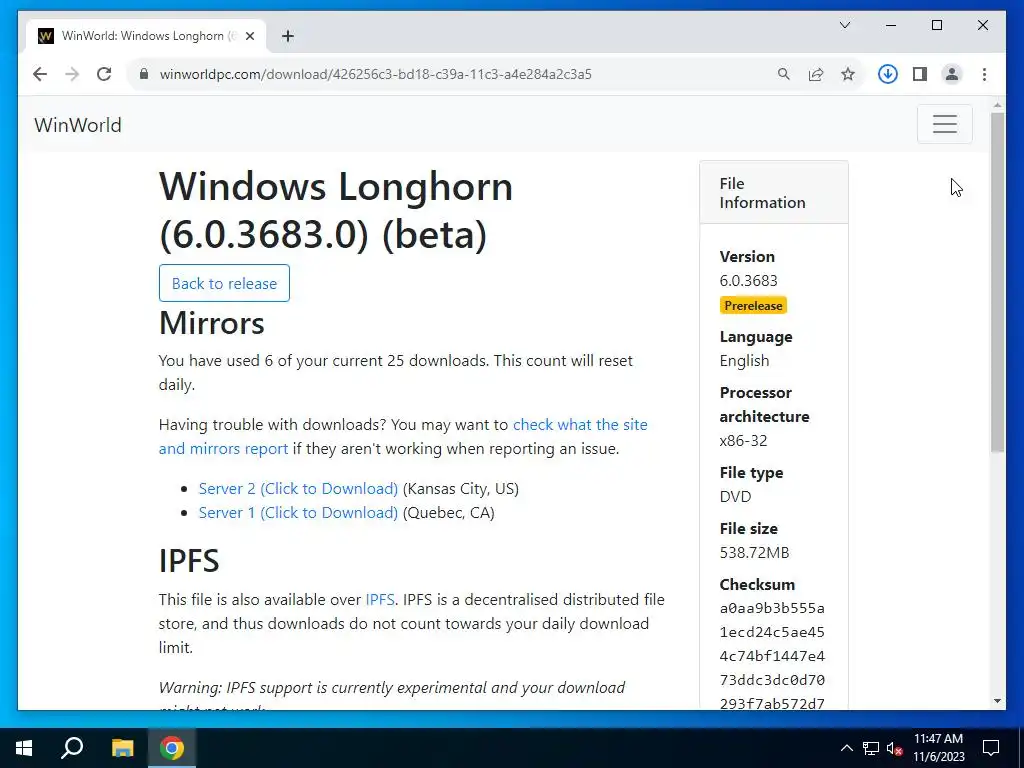The height and width of the screenshot is (768, 1024).
Task: Open File Explorer from taskbar
Action: click(x=122, y=748)
